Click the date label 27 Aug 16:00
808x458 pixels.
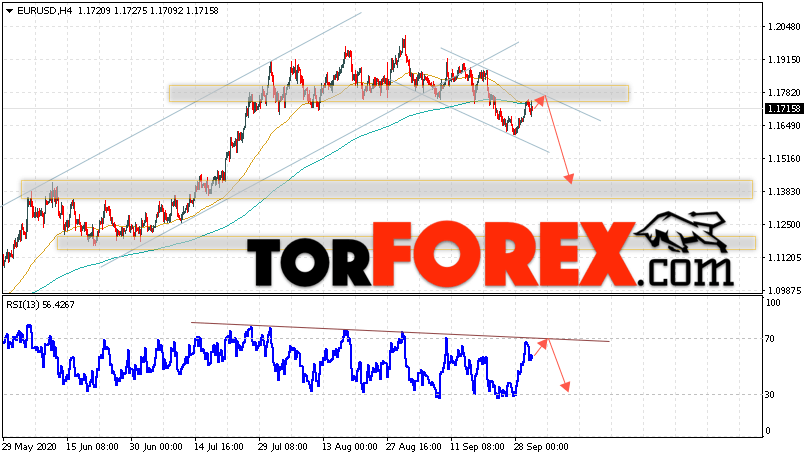coord(413,447)
